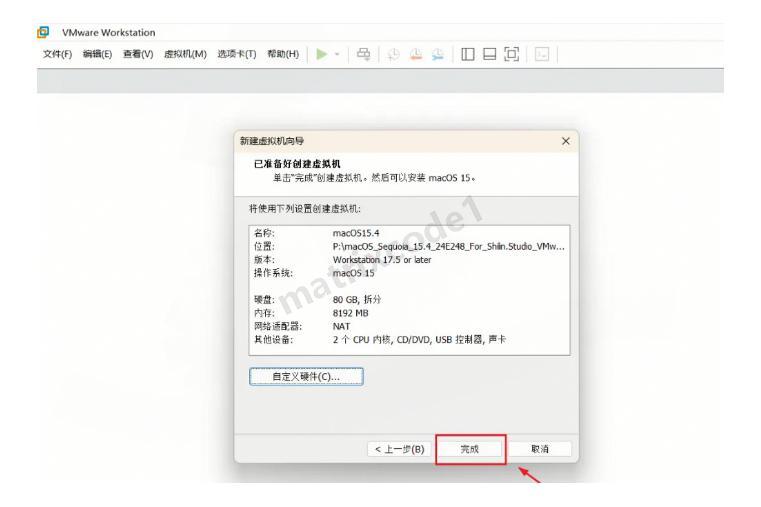Image resolution: width=761 pixels, height=507 pixels.
Task: Click the 操作系统: label in settings list
Action: pos(274,273)
